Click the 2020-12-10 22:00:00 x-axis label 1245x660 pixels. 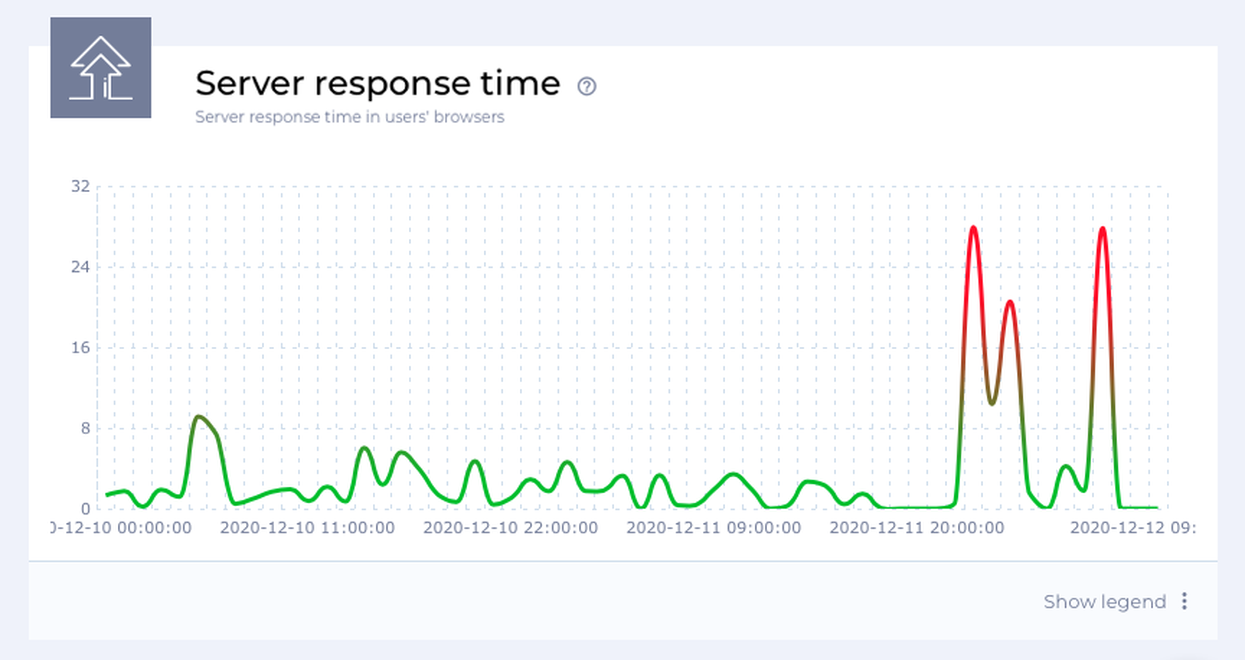510,526
